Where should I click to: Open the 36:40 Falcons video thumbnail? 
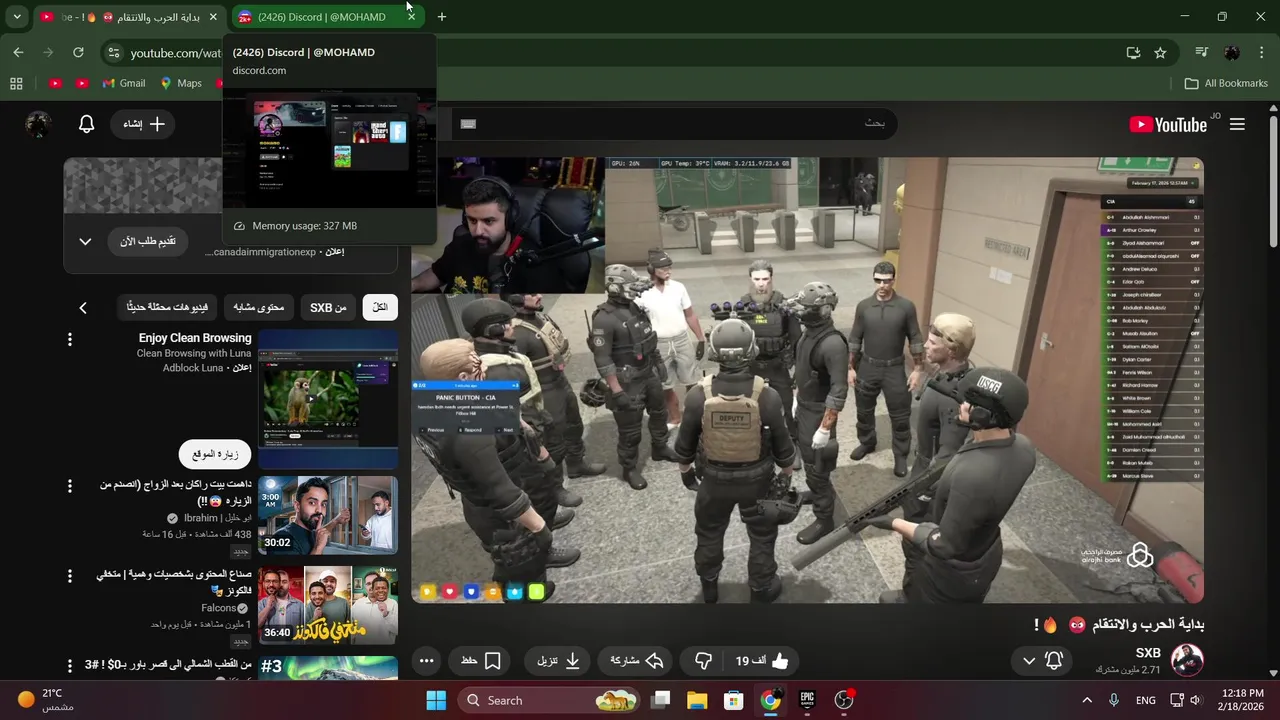tap(328, 605)
